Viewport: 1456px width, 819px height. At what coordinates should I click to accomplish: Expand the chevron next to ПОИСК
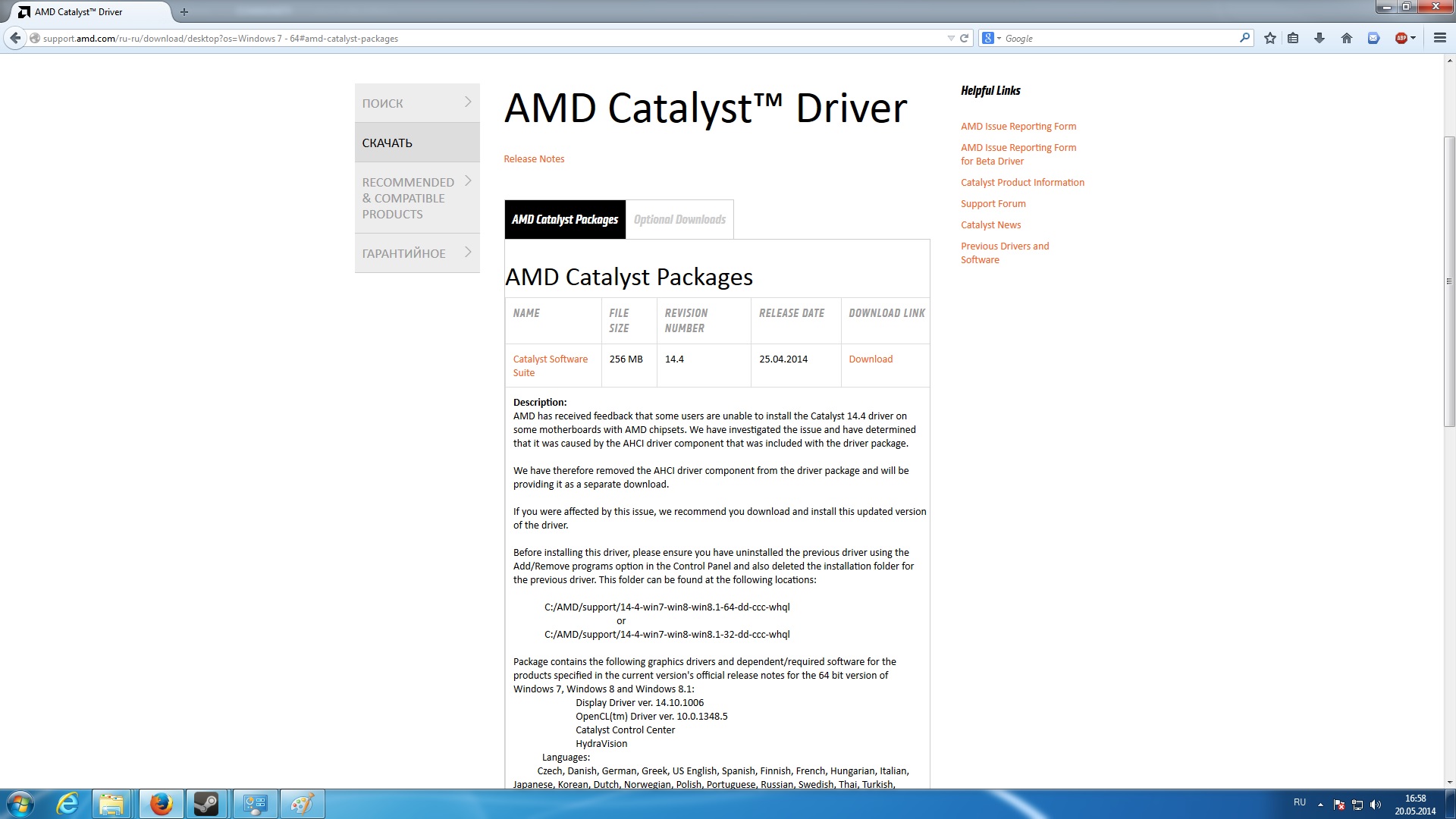(468, 102)
